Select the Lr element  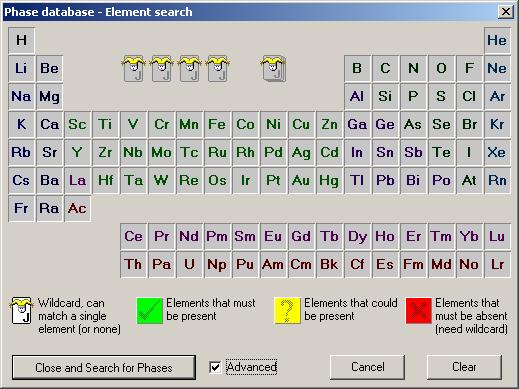coord(497,264)
